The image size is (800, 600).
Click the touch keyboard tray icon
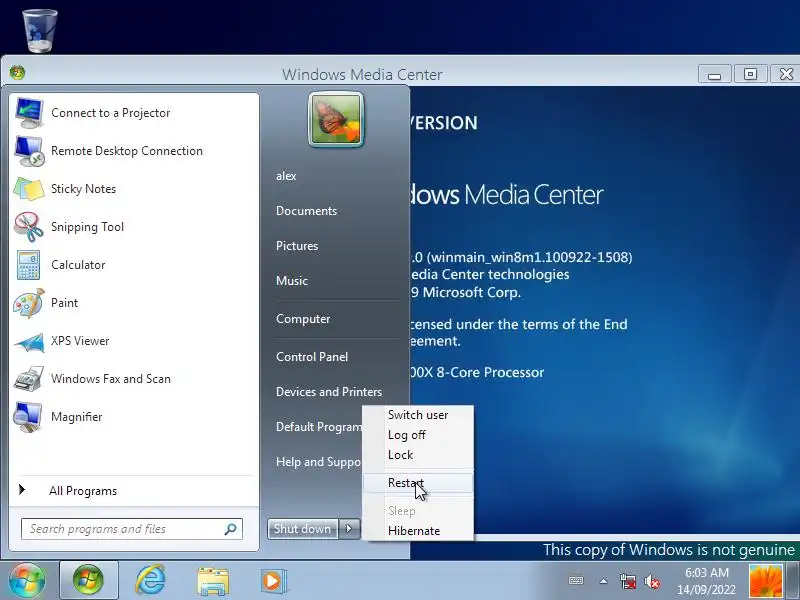(576, 581)
